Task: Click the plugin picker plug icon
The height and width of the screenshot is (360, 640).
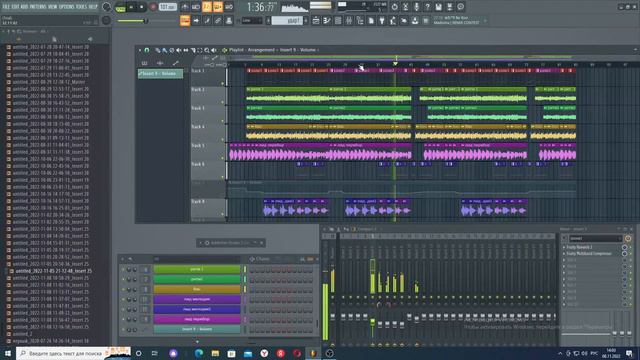Action: [x=382, y=20]
